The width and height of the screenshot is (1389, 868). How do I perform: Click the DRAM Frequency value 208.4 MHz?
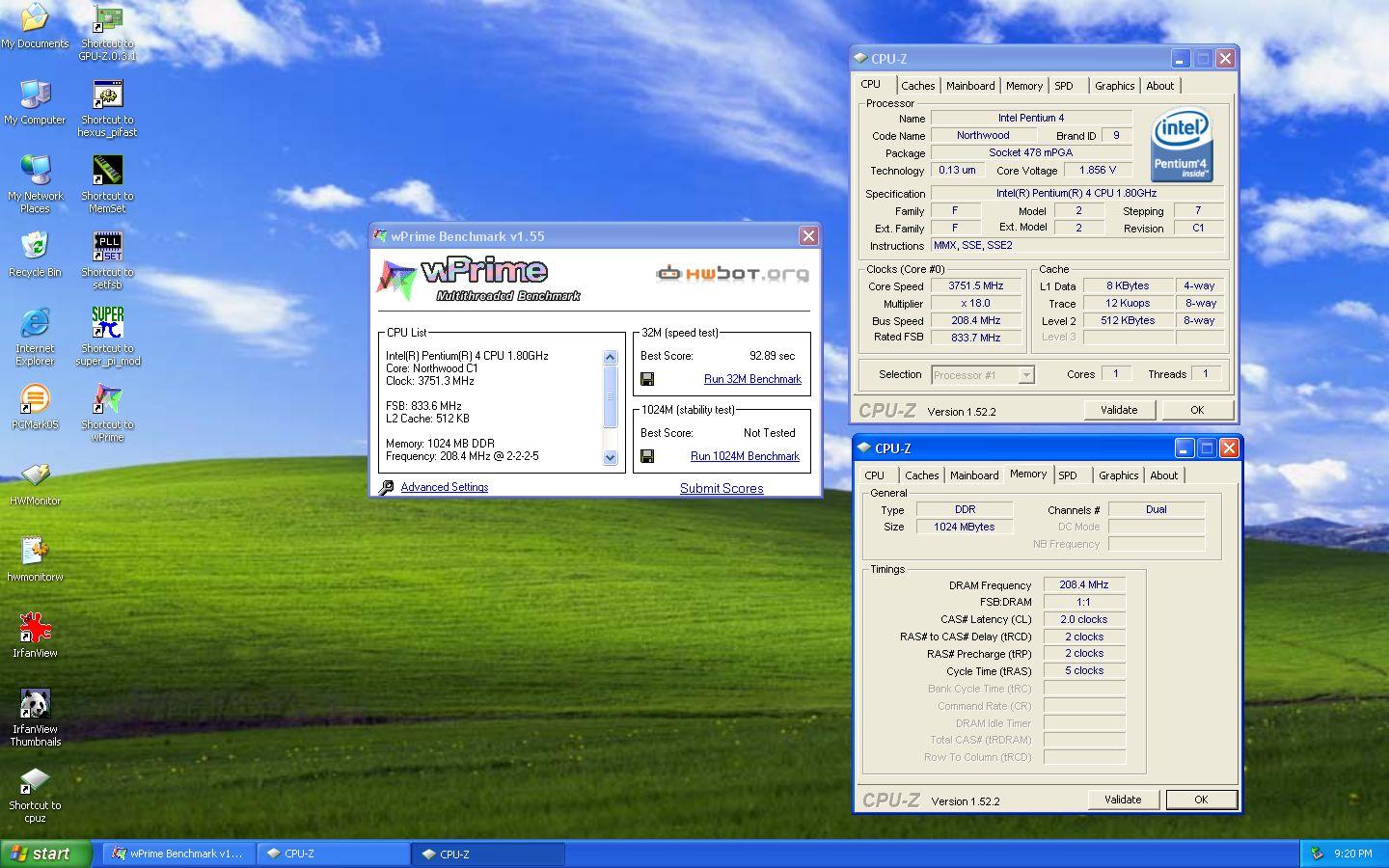click(1084, 584)
